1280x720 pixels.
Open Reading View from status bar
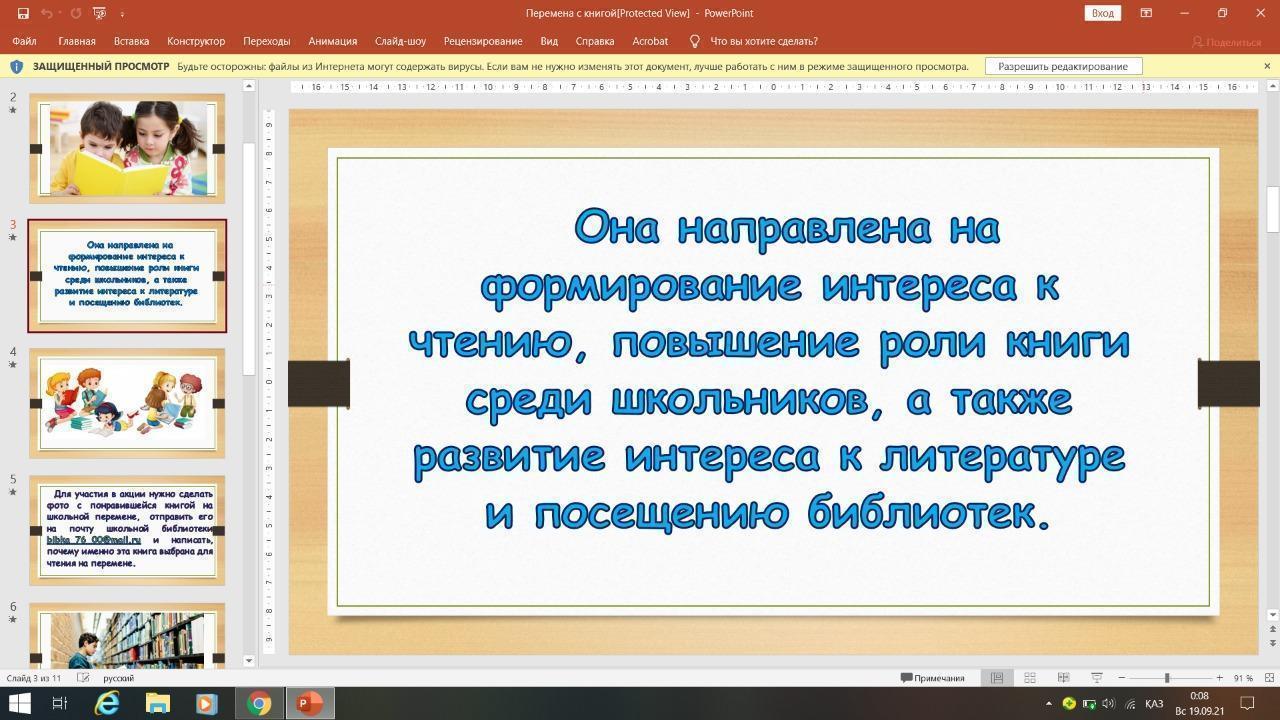coord(1063,678)
